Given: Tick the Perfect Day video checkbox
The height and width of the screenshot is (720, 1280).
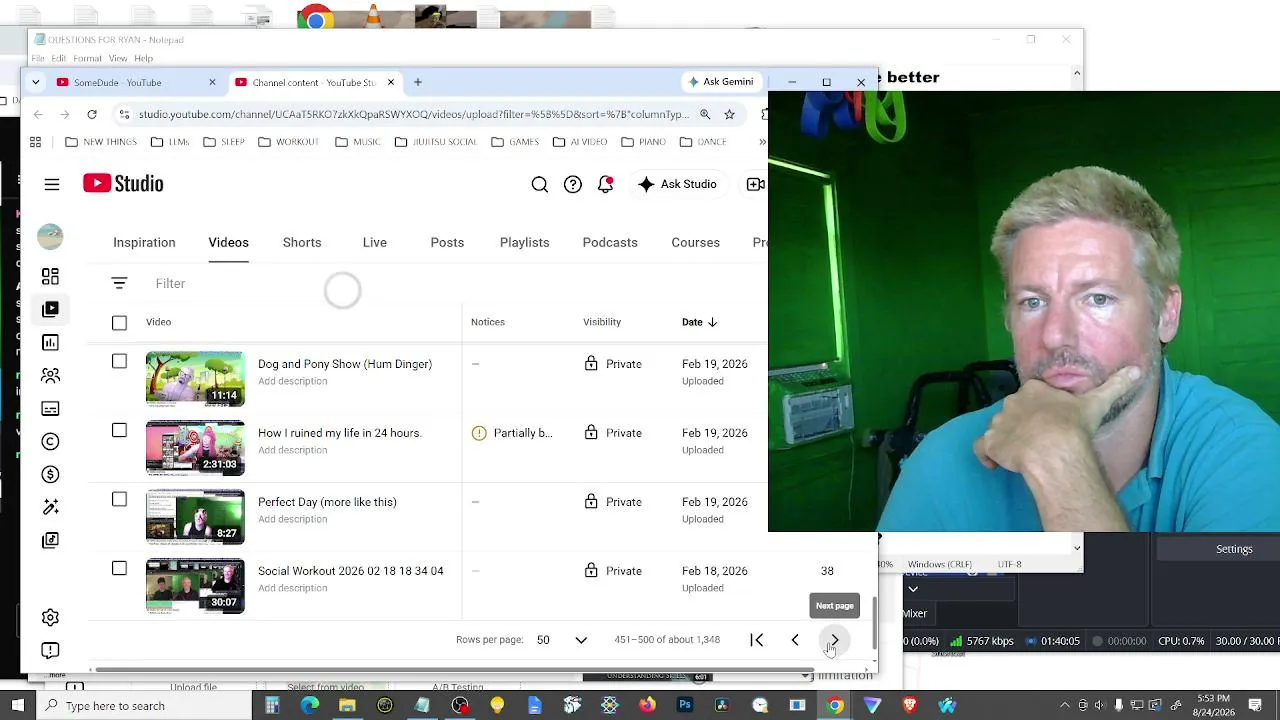Looking at the screenshot, I should click(119, 499).
